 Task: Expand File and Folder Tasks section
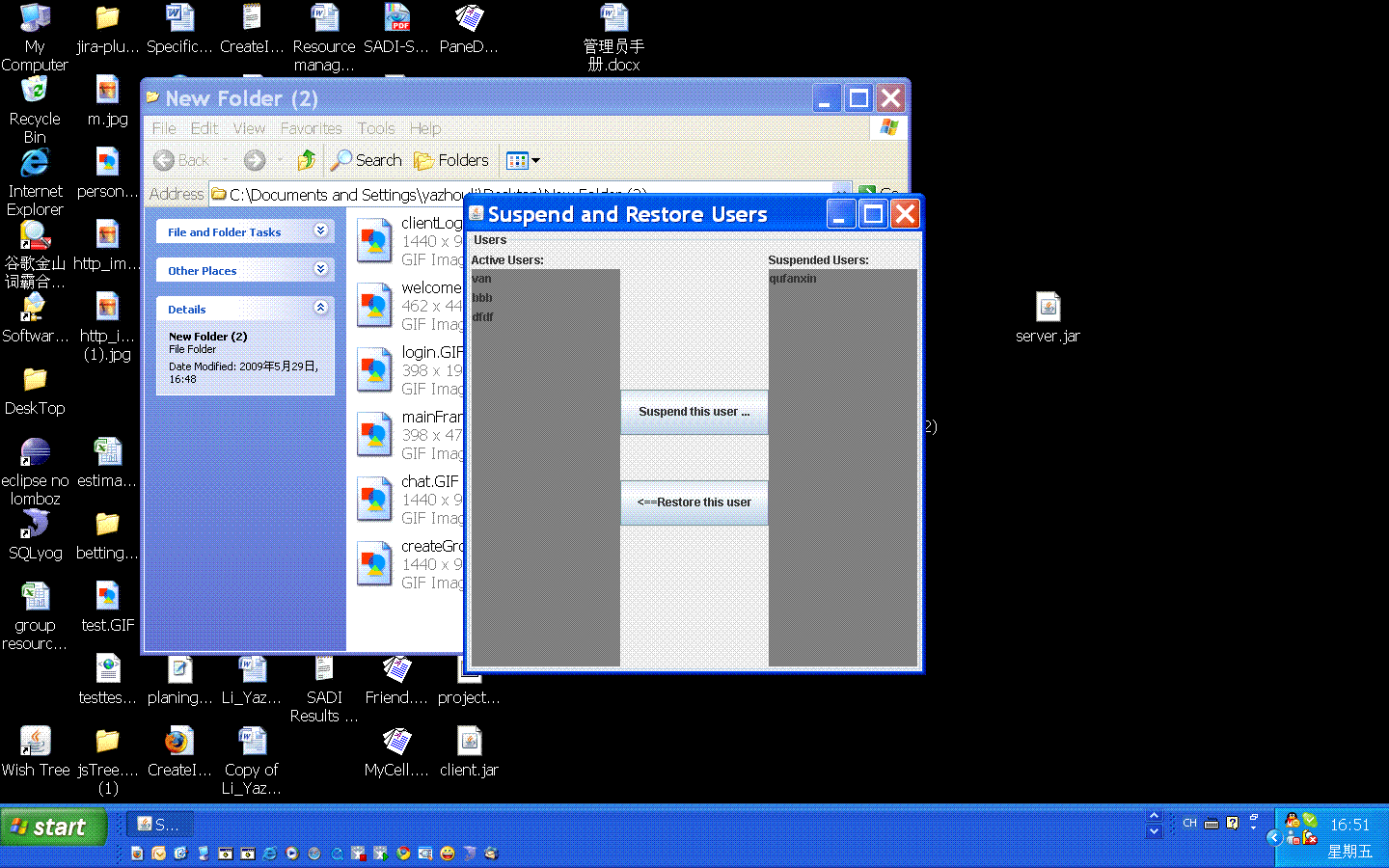click(x=320, y=231)
